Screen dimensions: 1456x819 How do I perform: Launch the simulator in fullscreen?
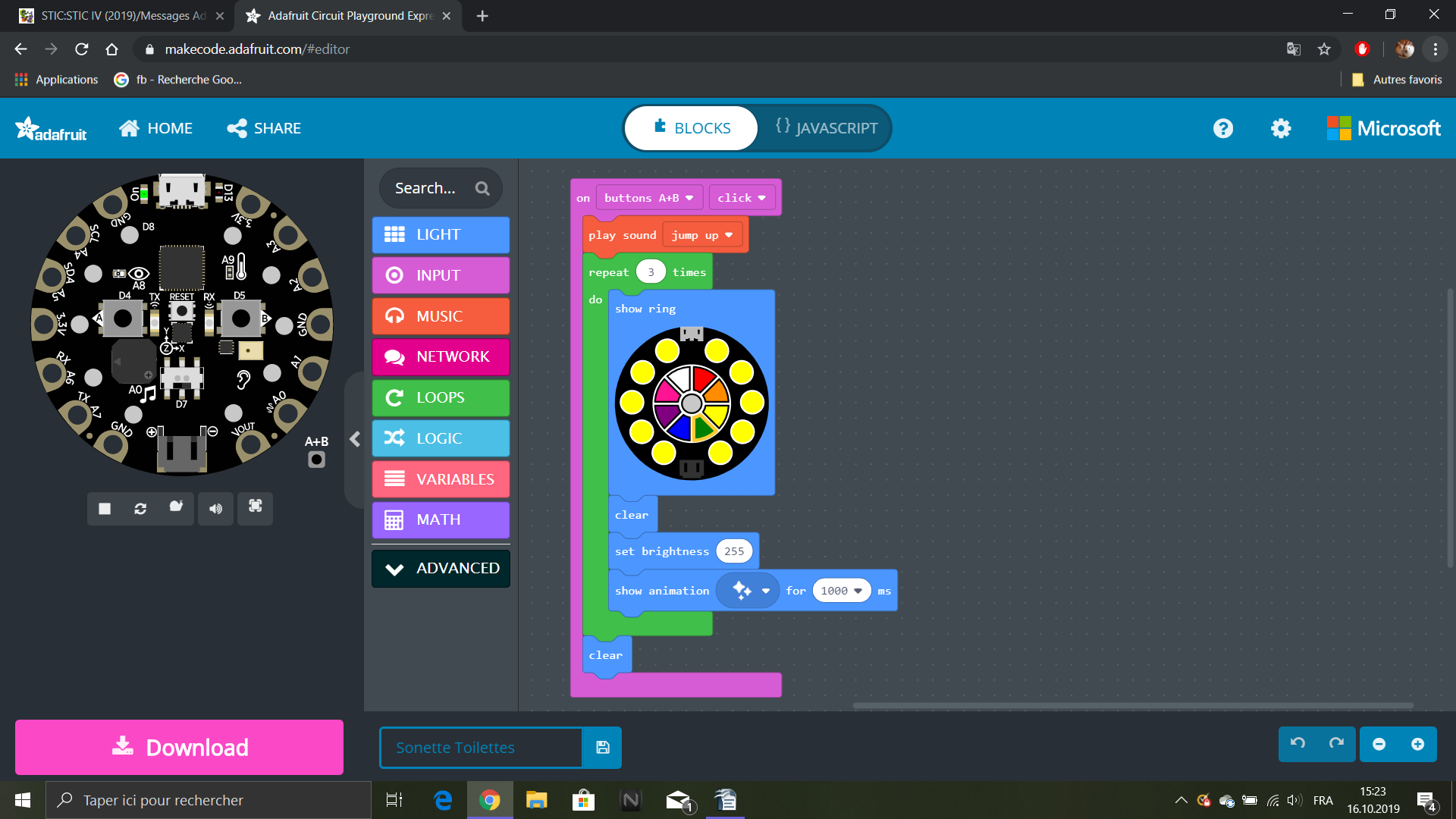click(x=256, y=507)
